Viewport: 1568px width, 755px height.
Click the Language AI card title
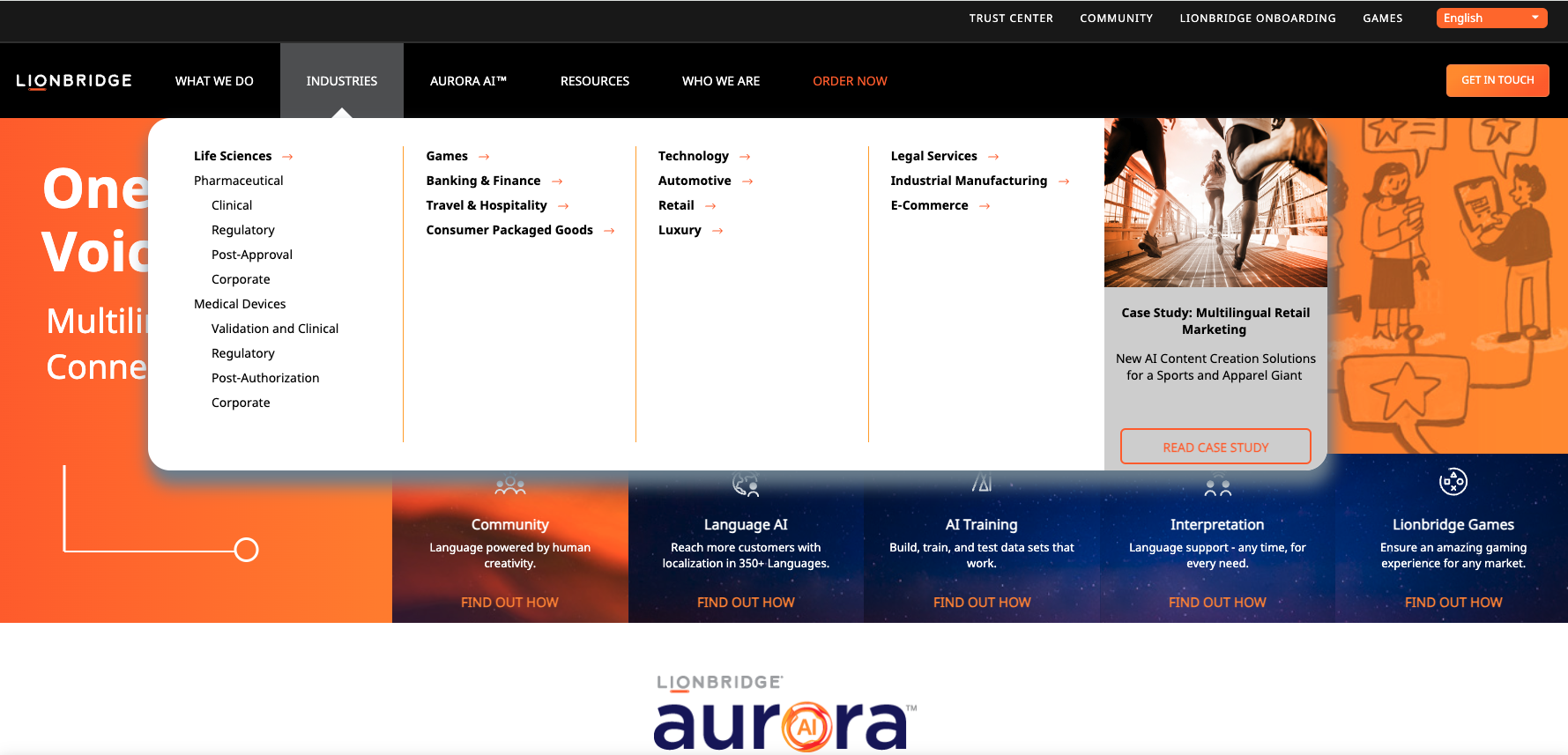[746, 525]
